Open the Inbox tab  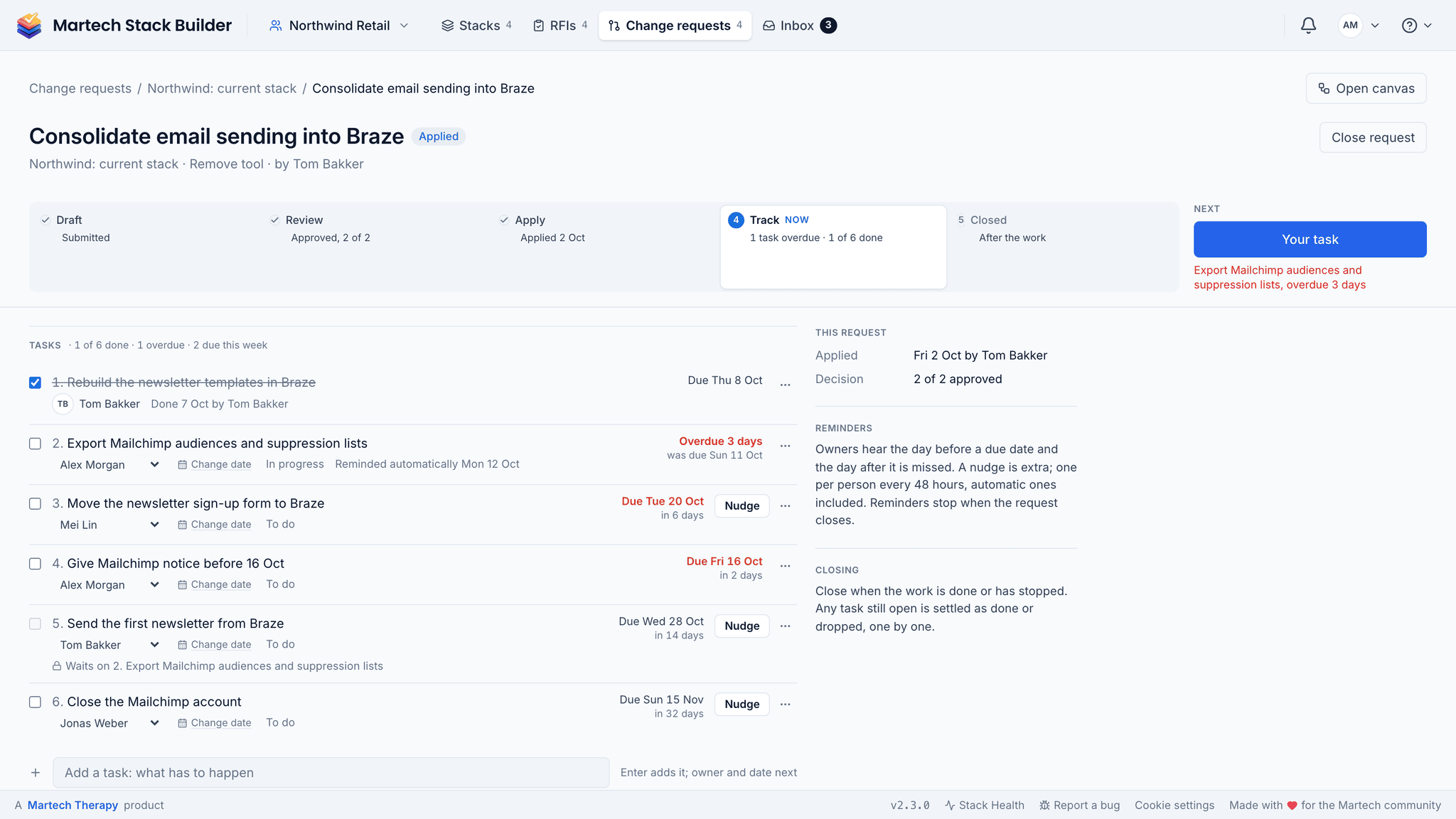tap(799, 26)
